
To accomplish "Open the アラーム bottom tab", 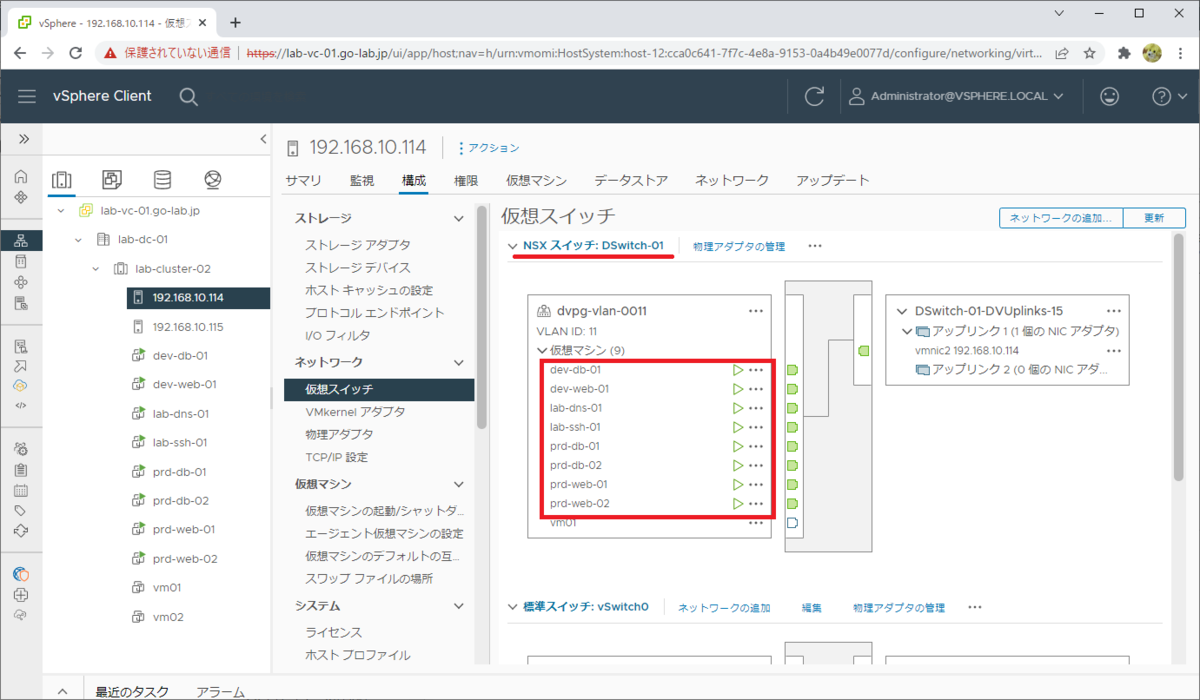I will [220, 691].
